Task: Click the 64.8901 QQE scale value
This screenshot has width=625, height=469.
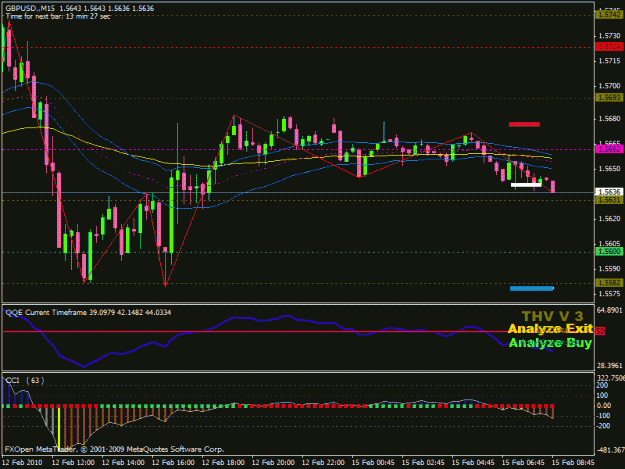Action: click(610, 310)
